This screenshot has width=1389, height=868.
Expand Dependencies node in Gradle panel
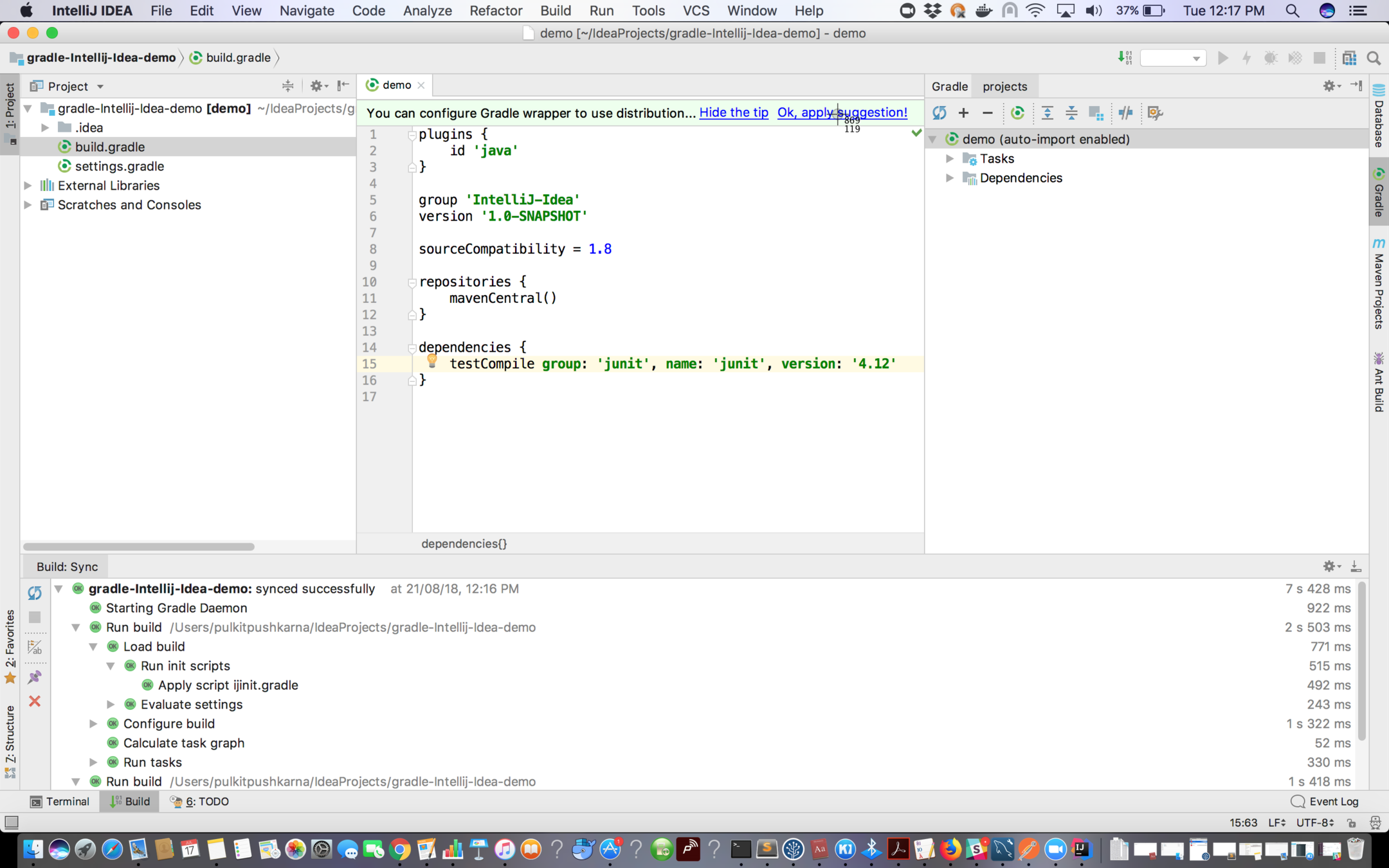pos(950,177)
